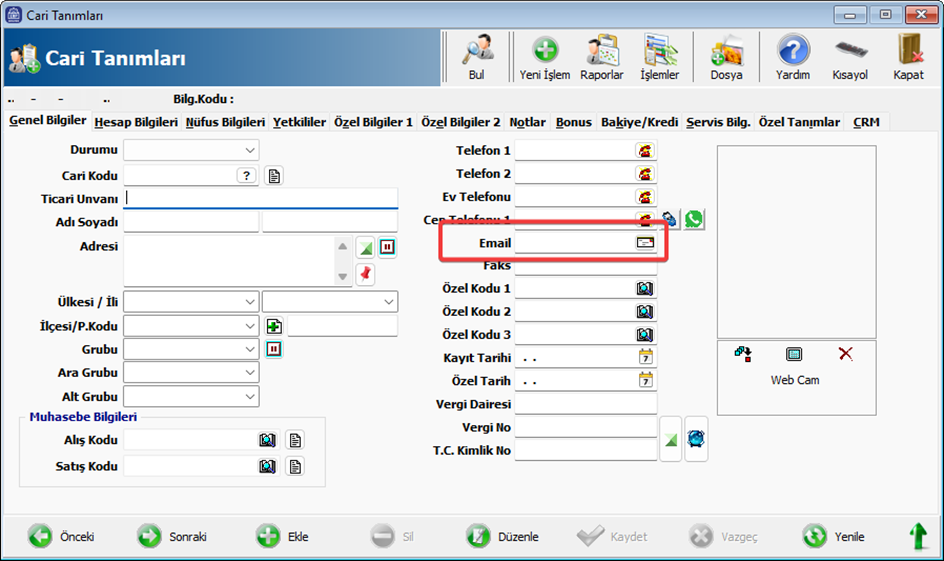Expand the Alt Grubu dropdown

(249, 397)
